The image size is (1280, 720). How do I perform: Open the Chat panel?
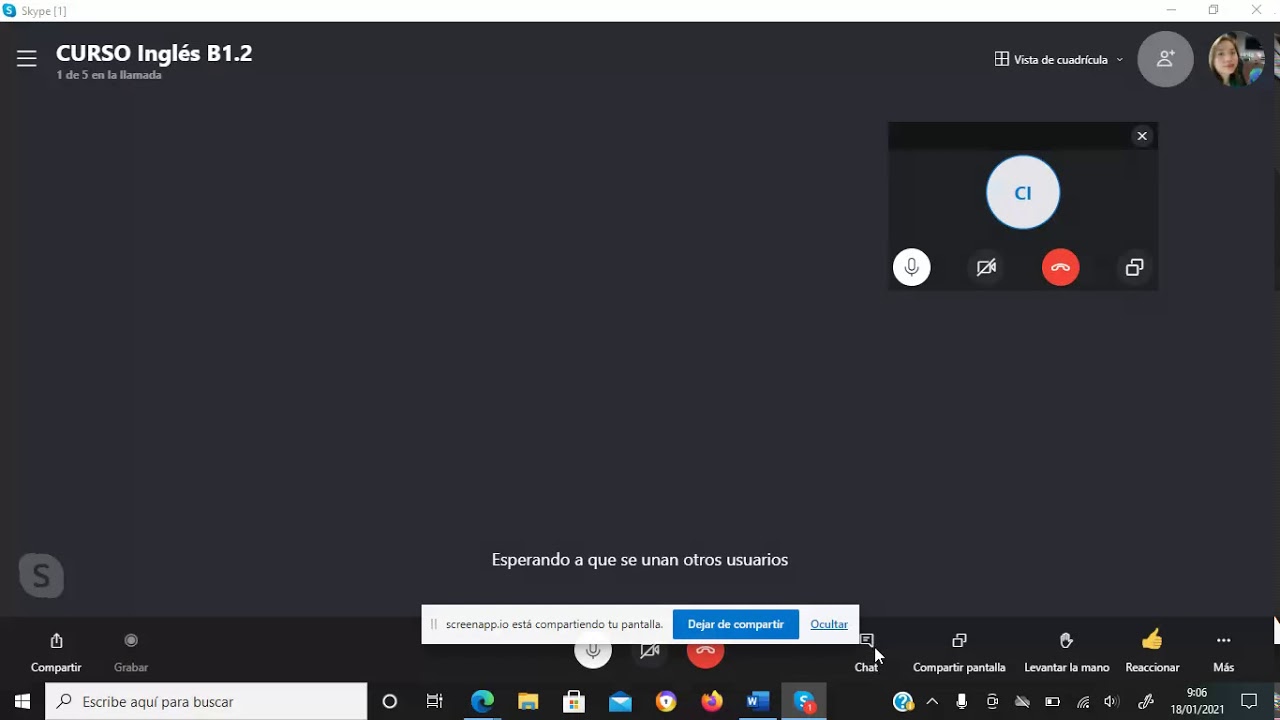click(x=866, y=652)
